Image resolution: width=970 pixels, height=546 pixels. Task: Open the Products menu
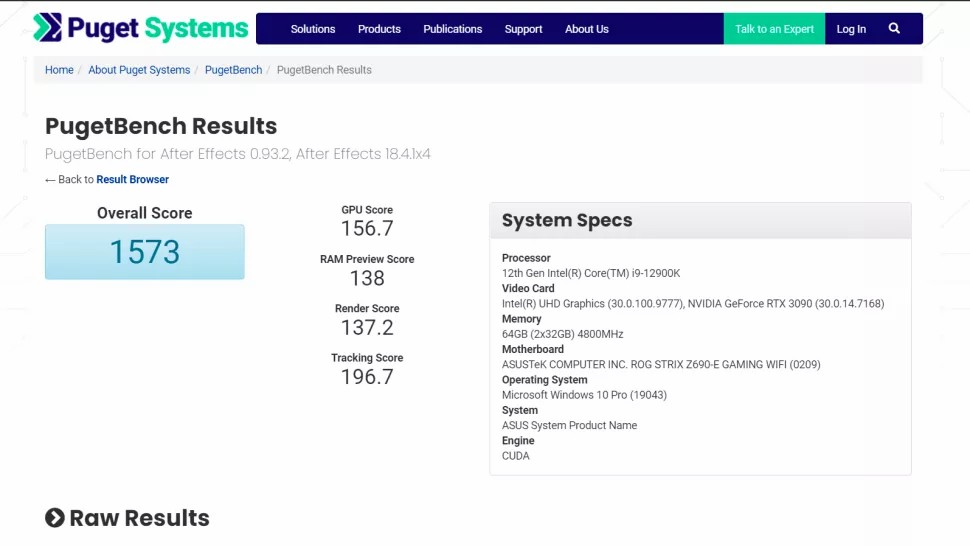coord(379,29)
